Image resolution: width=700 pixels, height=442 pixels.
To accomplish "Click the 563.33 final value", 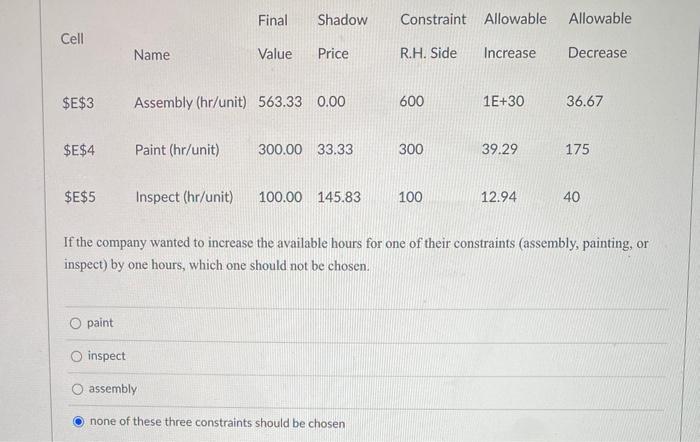I will pos(280,102).
